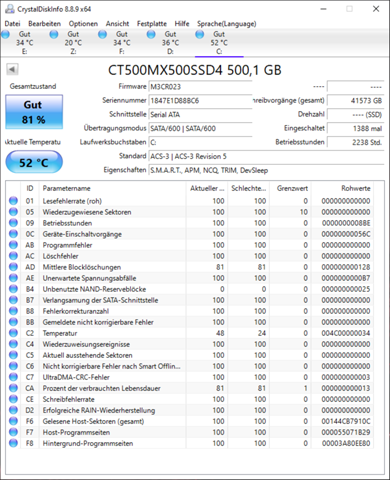Click the ID column header
The width and height of the screenshot is (390, 480).
[x=30, y=188]
